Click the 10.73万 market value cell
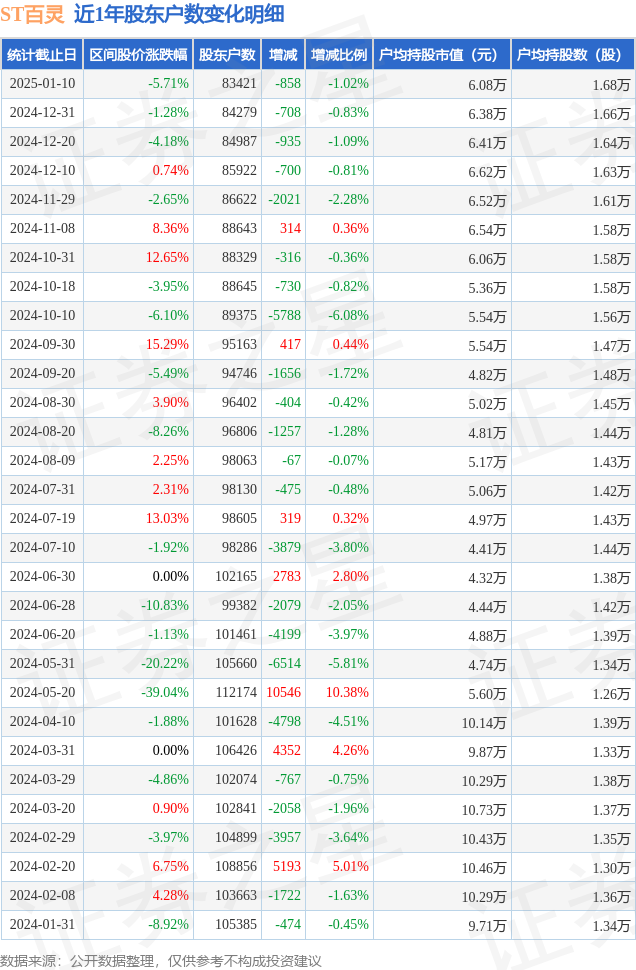Image resolution: width=636 pixels, height=970 pixels. (484, 809)
